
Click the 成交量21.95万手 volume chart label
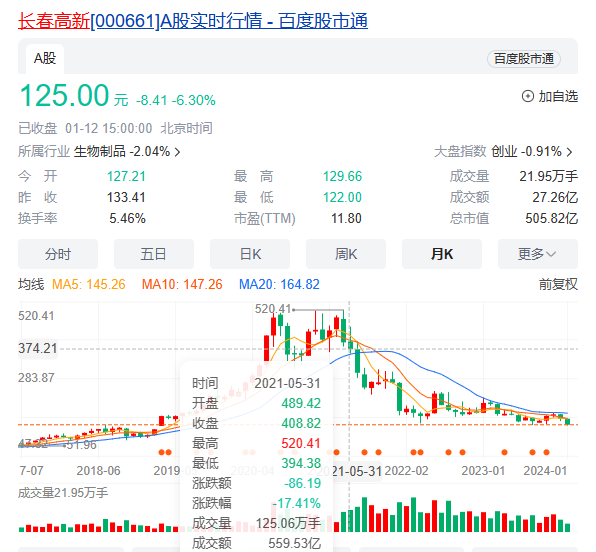pyautogui.click(x=63, y=493)
